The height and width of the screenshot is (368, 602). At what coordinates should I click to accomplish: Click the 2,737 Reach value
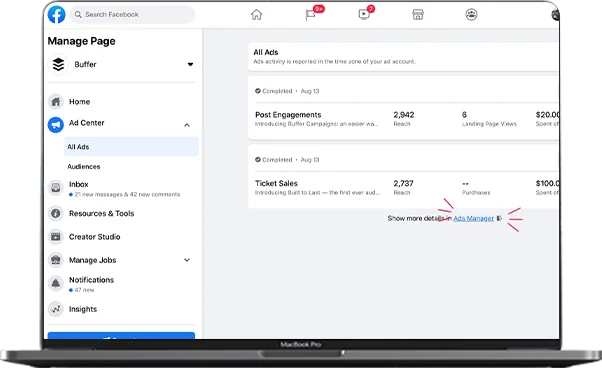click(x=404, y=183)
